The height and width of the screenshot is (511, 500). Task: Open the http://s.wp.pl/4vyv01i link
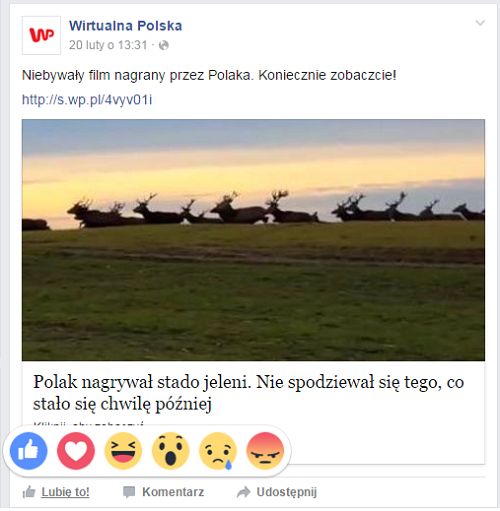[x=87, y=100]
